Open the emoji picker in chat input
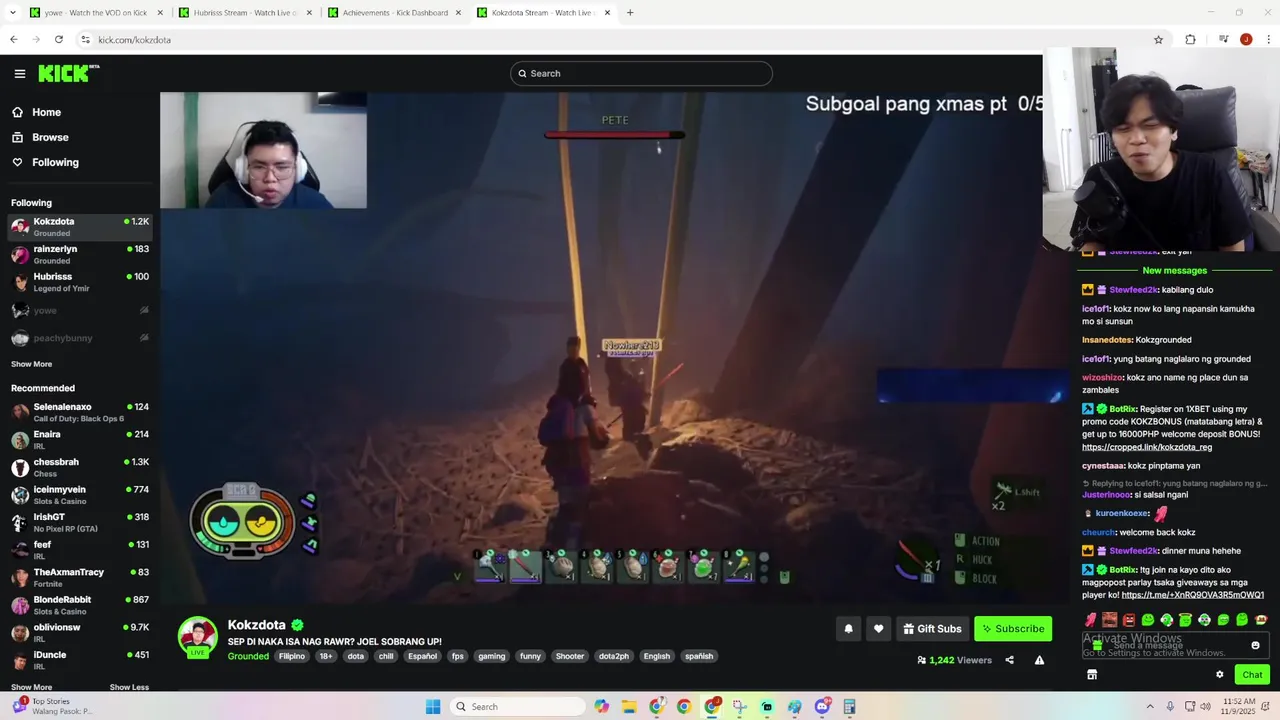Screen dimensions: 1280x720 pyautogui.click(x=1256, y=645)
